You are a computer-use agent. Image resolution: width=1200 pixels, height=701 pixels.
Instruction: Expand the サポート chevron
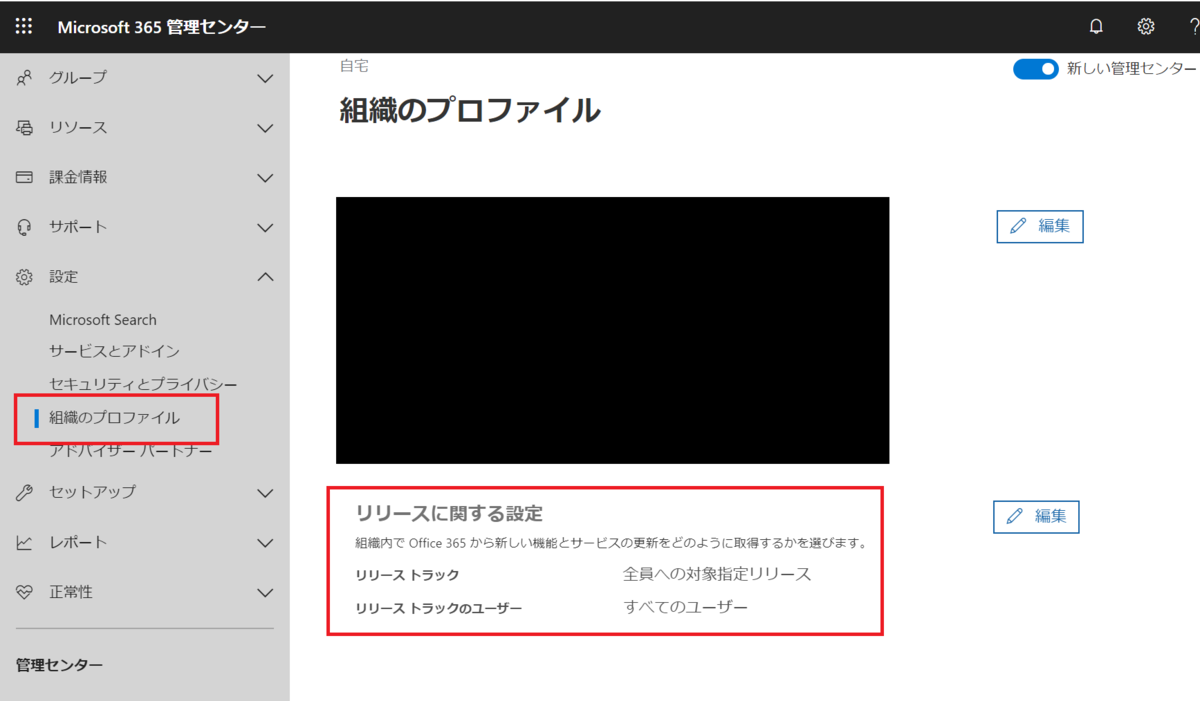click(x=265, y=228)
